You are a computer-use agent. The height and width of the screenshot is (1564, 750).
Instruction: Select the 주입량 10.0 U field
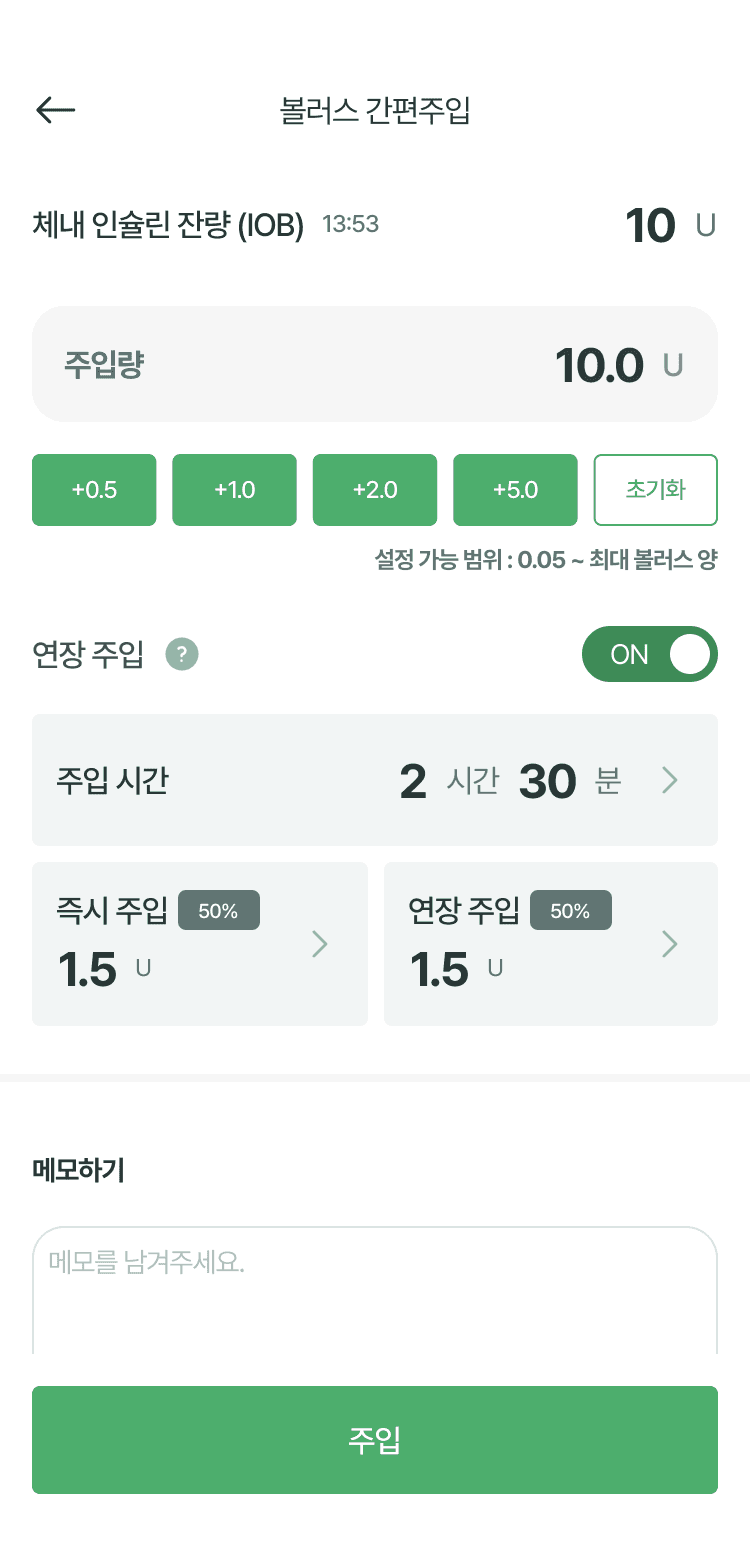coord(375,364)
